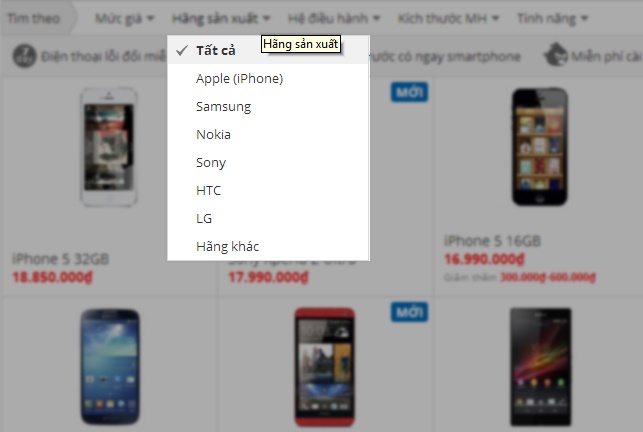
Task: Expand the Tính năng filter
Action: (552, 18)
